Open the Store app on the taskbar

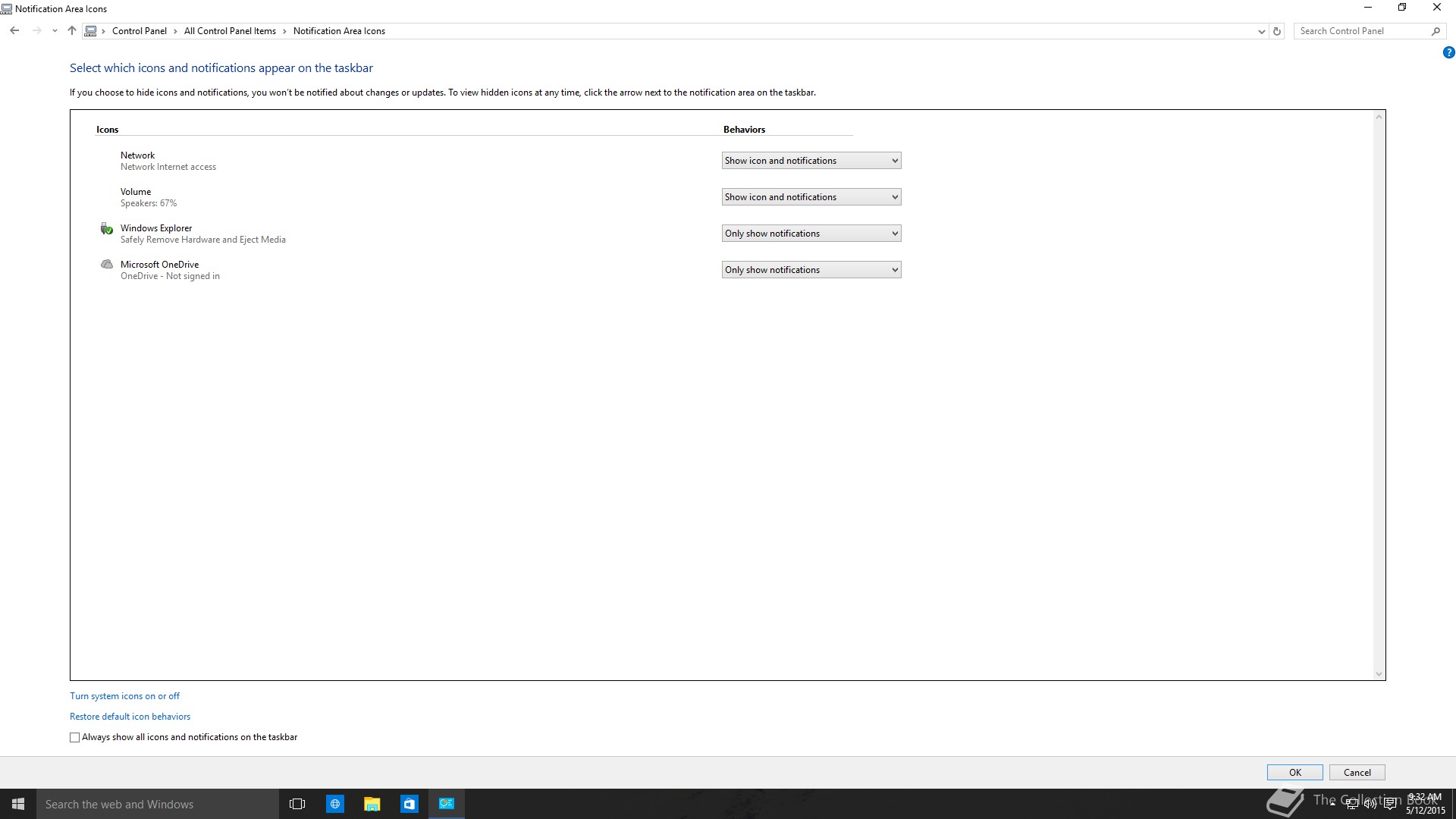[x=409, y=804]
